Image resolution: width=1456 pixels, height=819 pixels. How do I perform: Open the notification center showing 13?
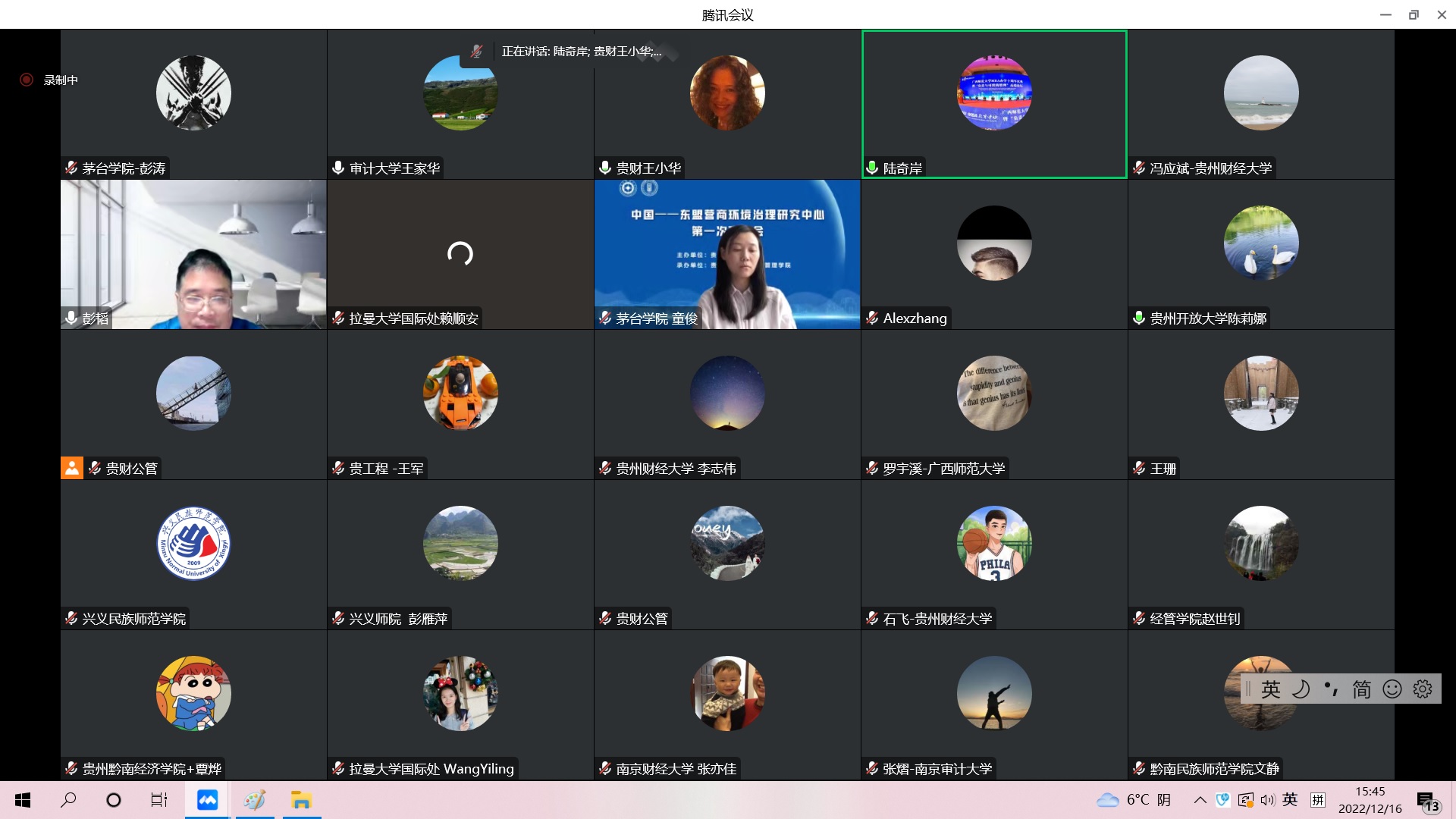tap(1426, 802)
